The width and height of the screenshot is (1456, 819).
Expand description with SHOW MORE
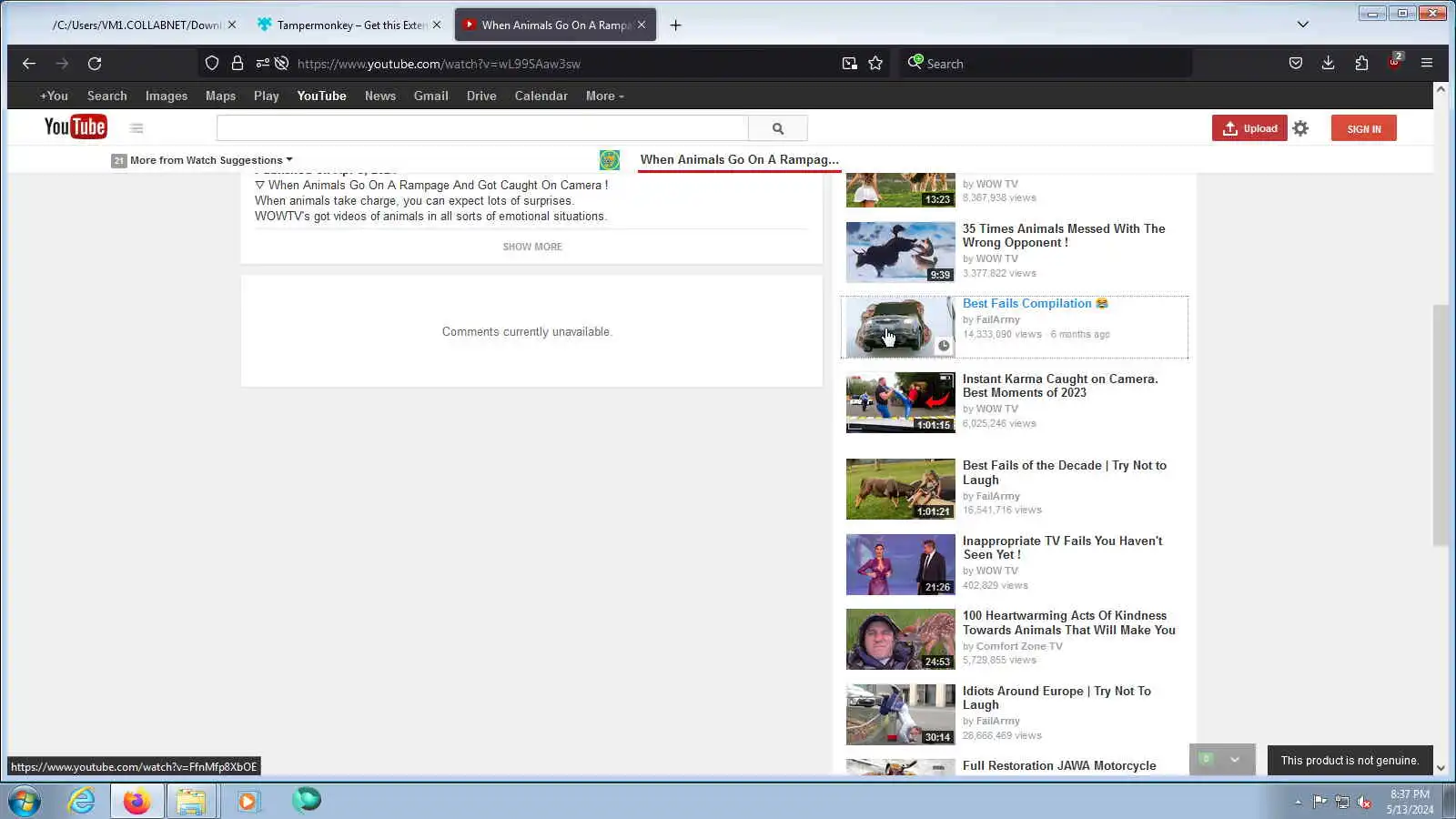coord(532,247)
